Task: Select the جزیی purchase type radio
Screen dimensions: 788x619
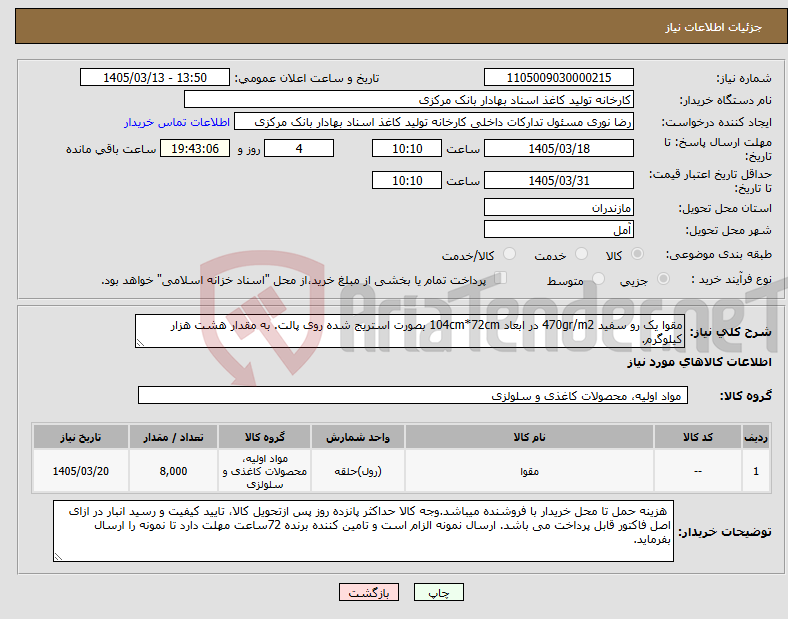Action: pyautogui.click(x=663, y=278)
